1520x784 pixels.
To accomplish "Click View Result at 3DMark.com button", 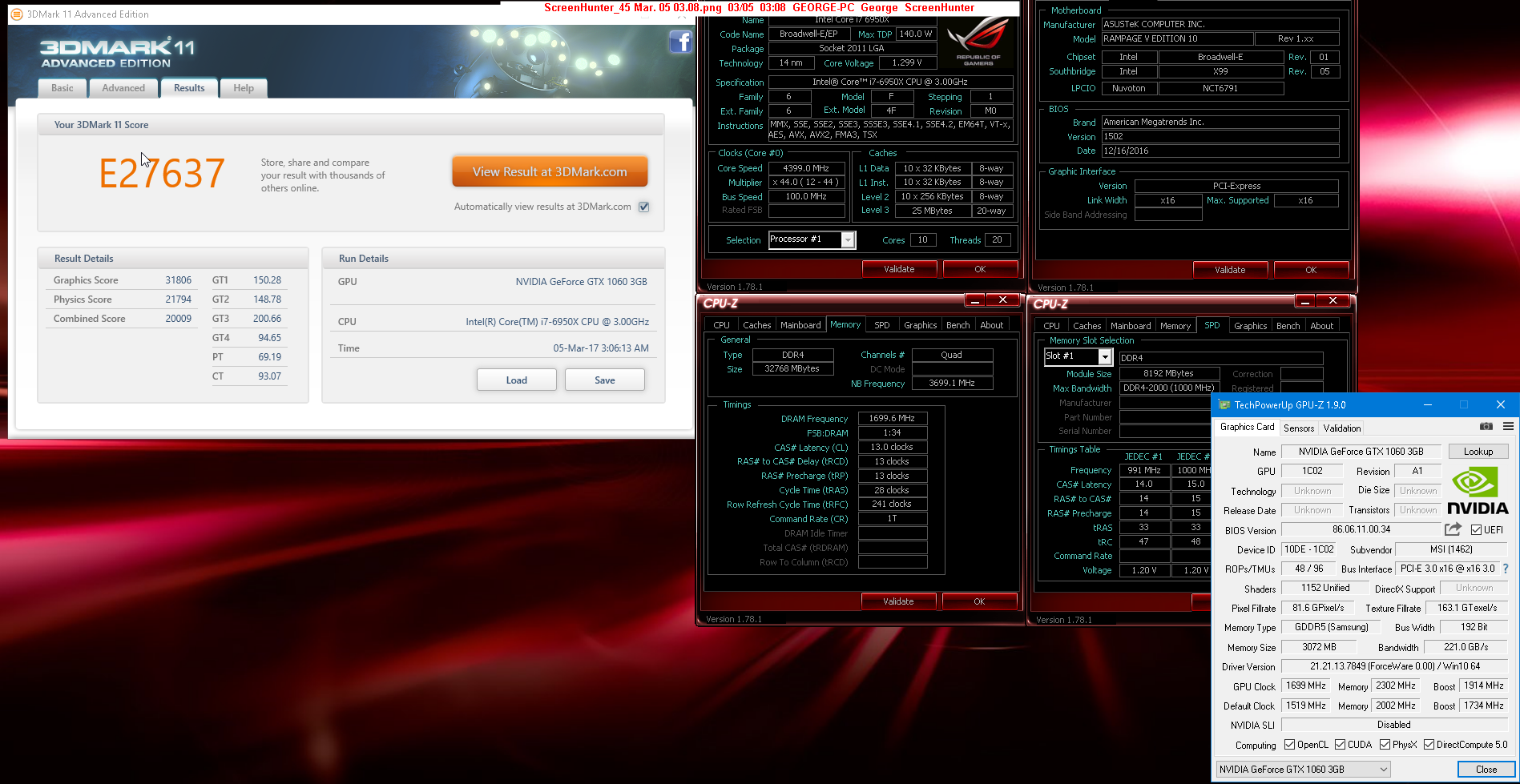I will click(x=550, y=171).
